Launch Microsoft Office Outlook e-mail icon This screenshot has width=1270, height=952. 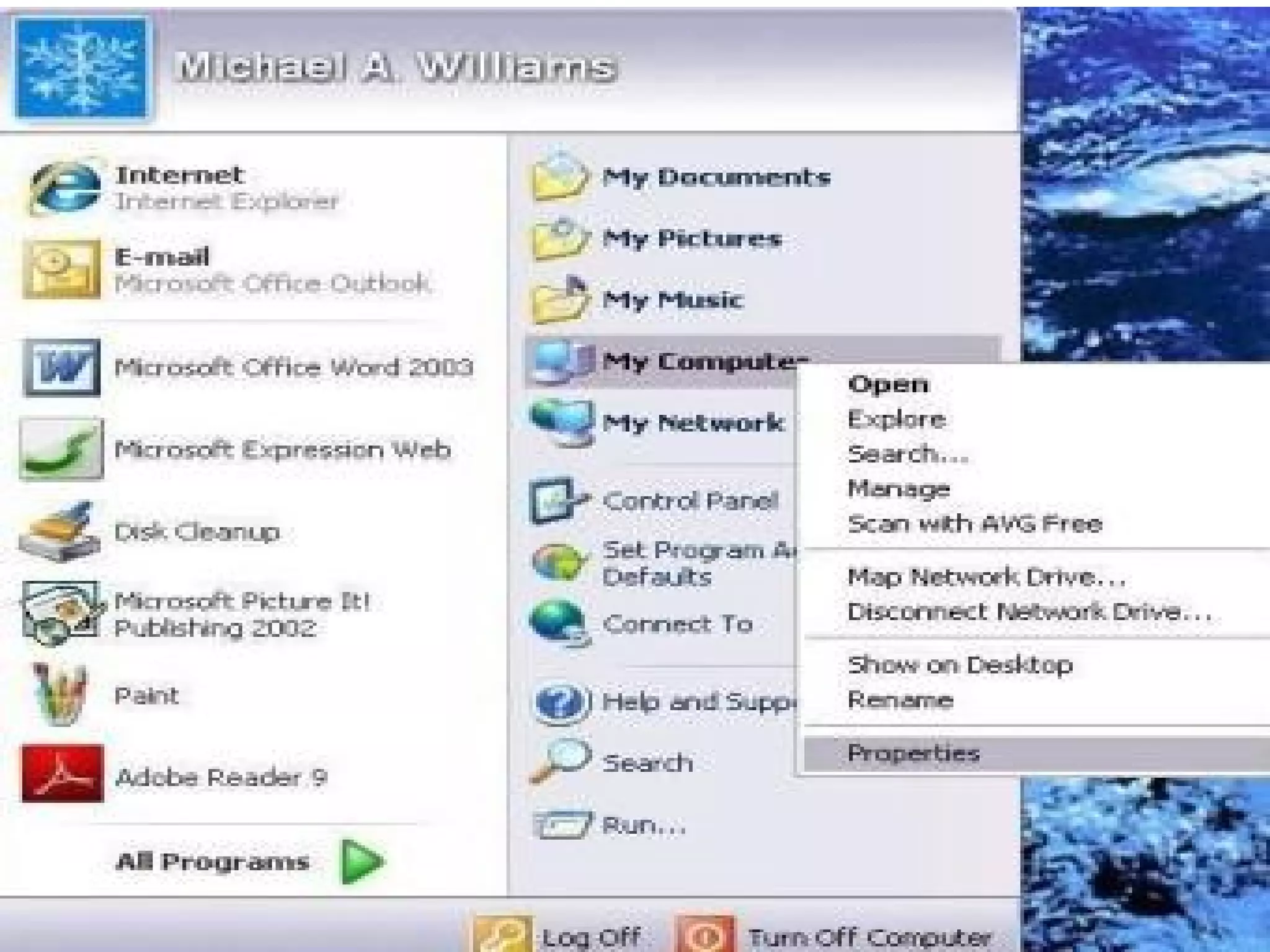62,270
